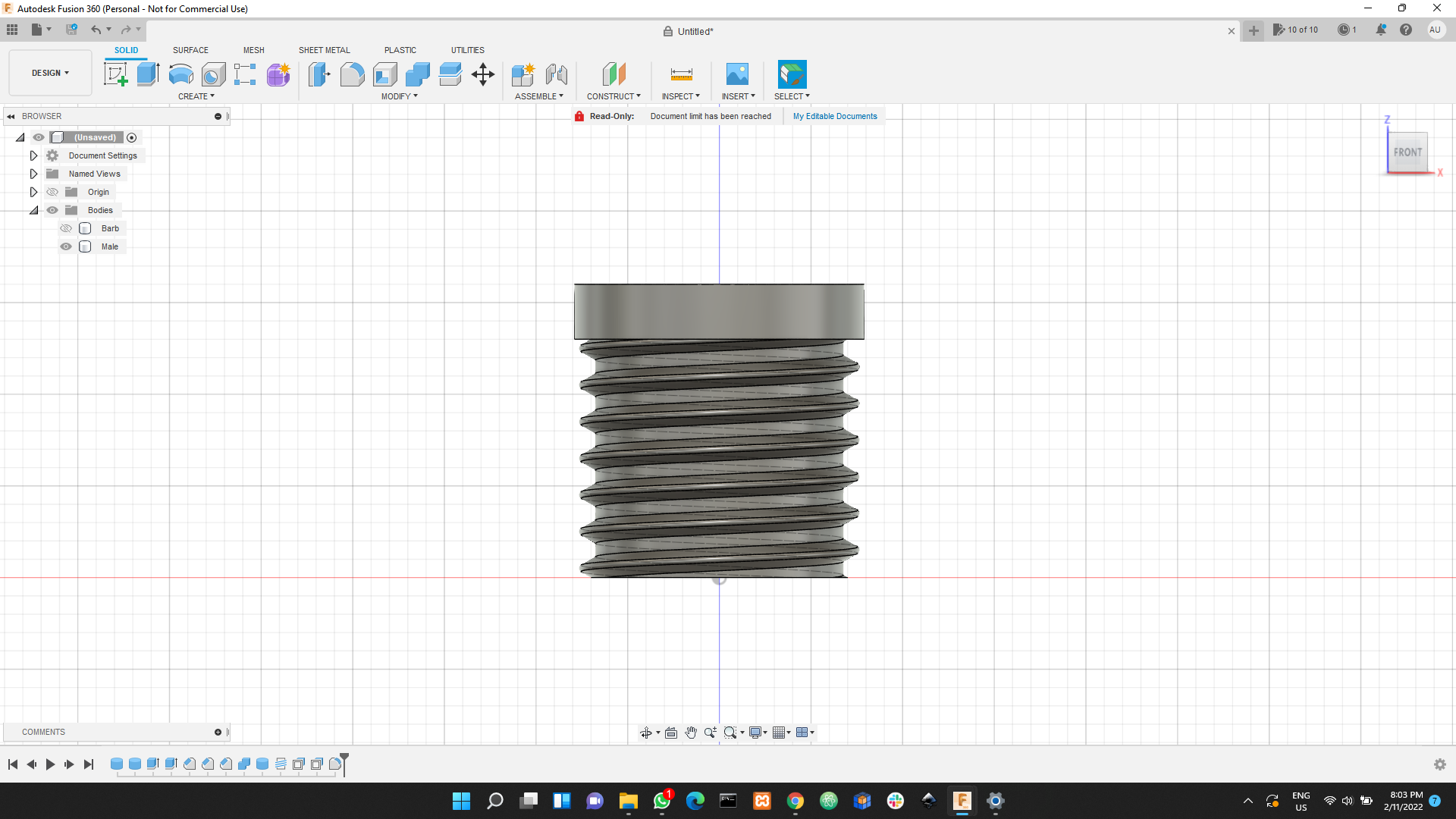Select the Revolve tool

(180, 74)
